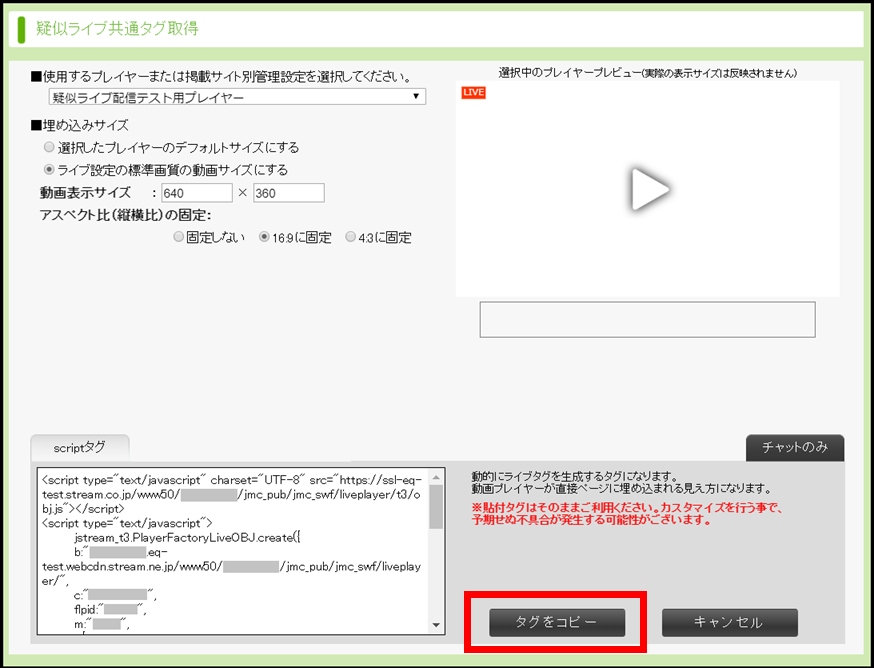Click the empty box below the preview
This screenshot has width=874, height=668.
click(x=647, y=320)
